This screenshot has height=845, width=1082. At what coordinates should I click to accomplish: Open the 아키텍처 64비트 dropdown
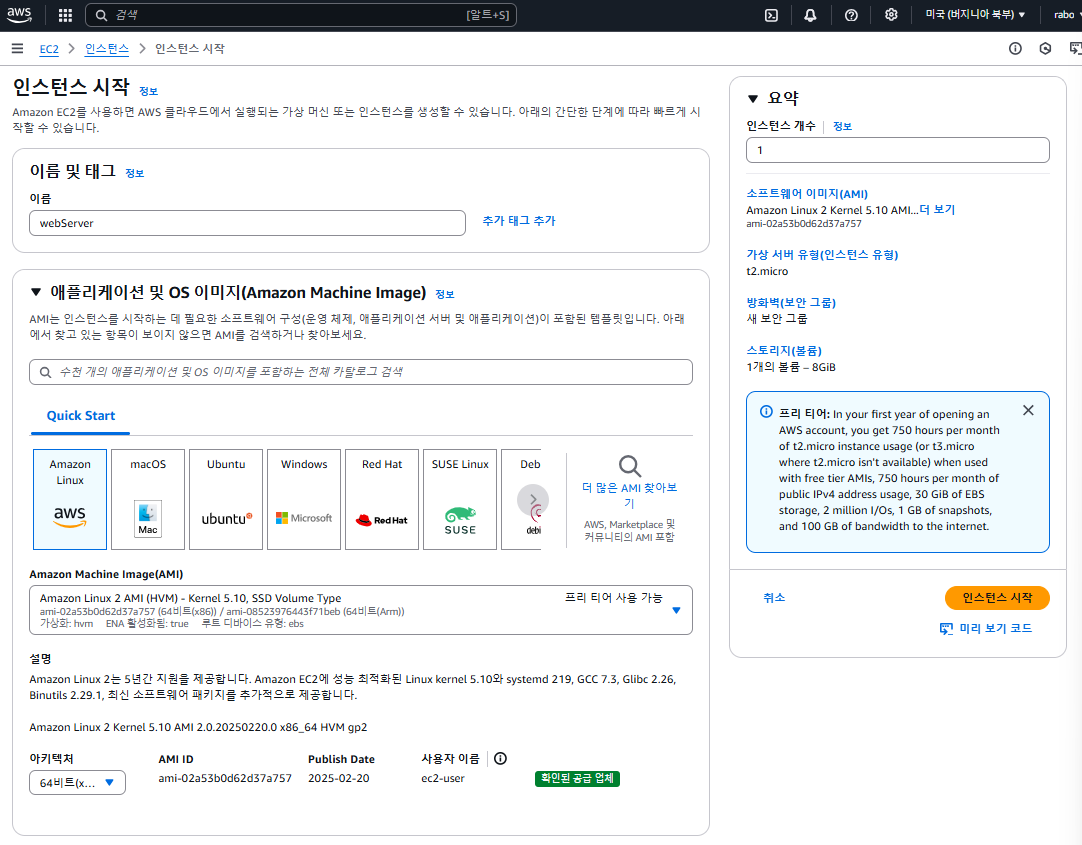77,783
